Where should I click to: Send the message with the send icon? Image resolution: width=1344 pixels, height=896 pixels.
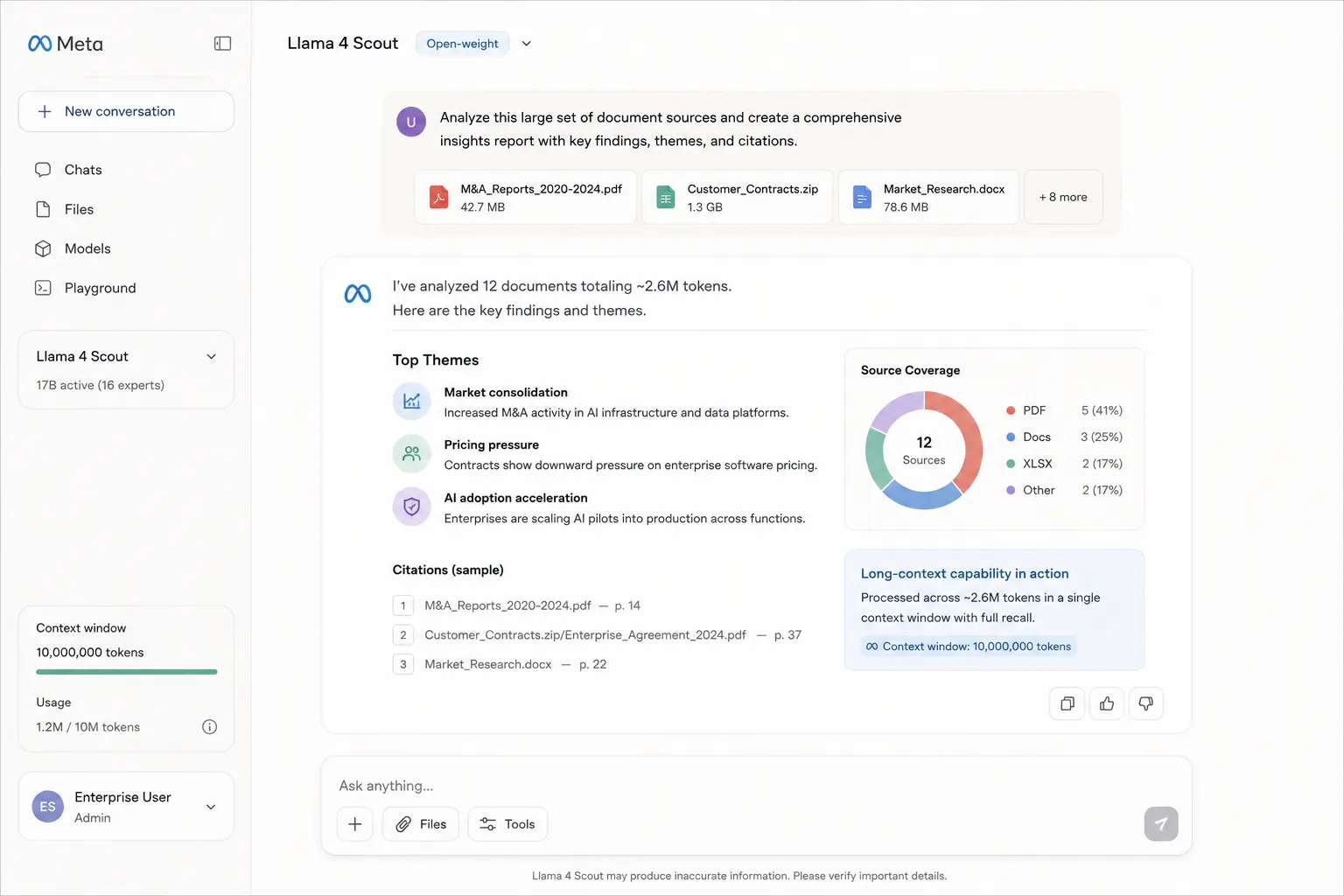click(x=1161, y=823)
